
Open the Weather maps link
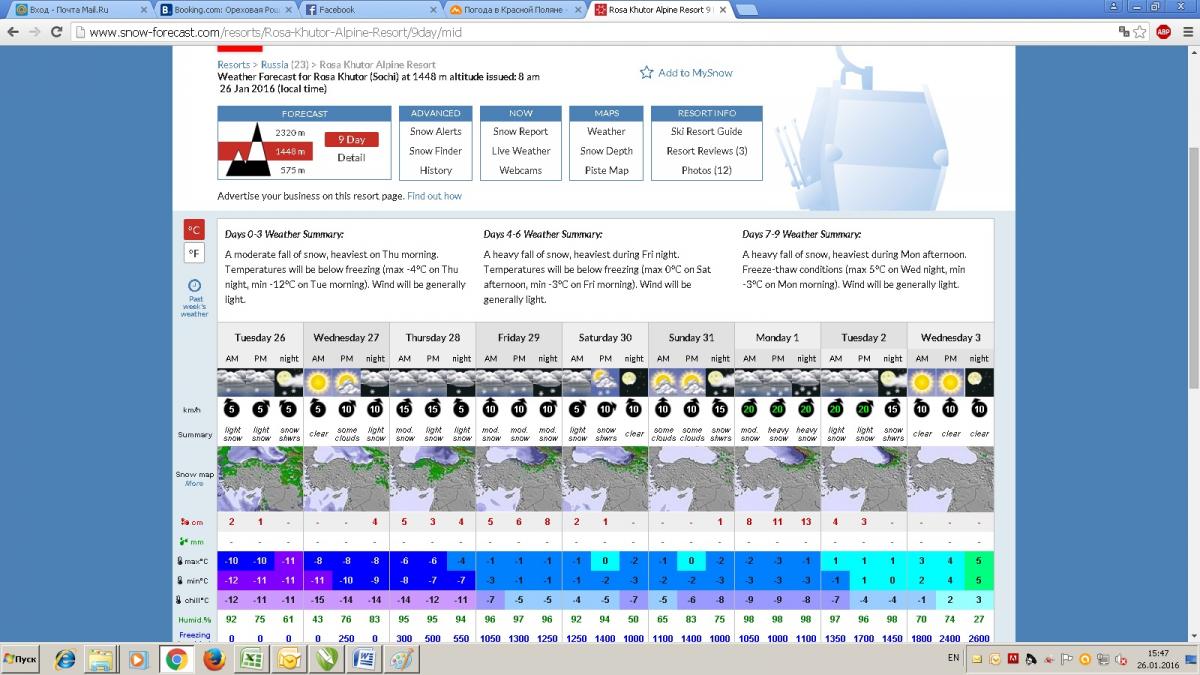pyautogui.click(x=606, y=131)
